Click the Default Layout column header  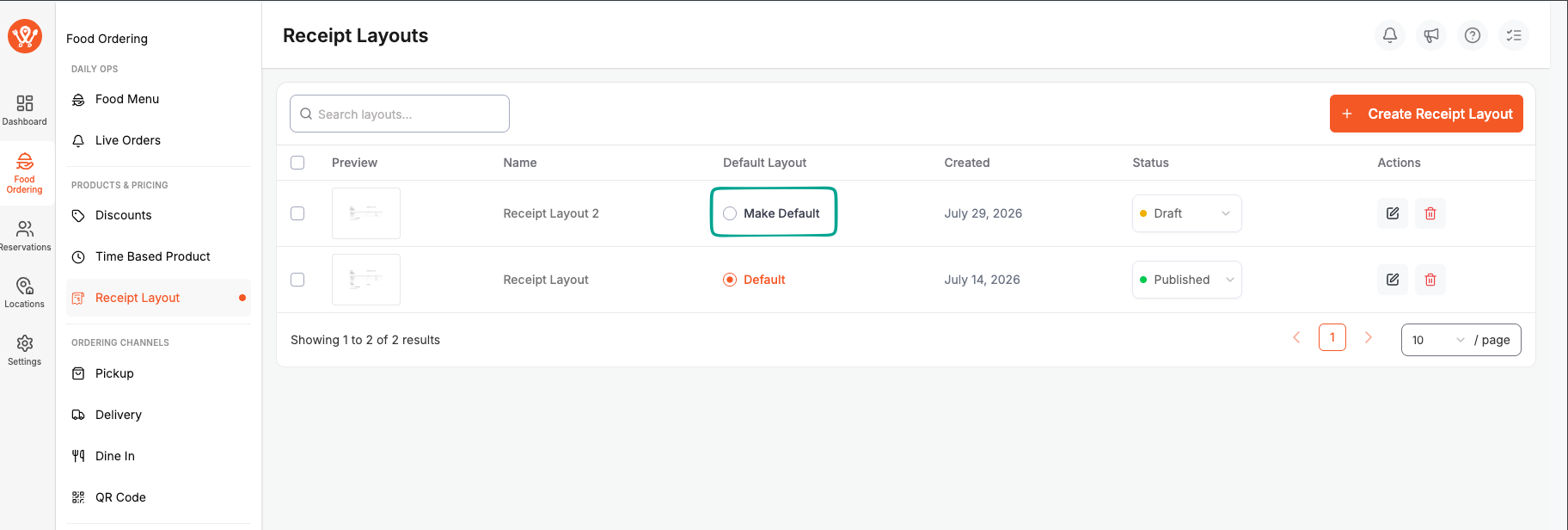click(764, 163)
